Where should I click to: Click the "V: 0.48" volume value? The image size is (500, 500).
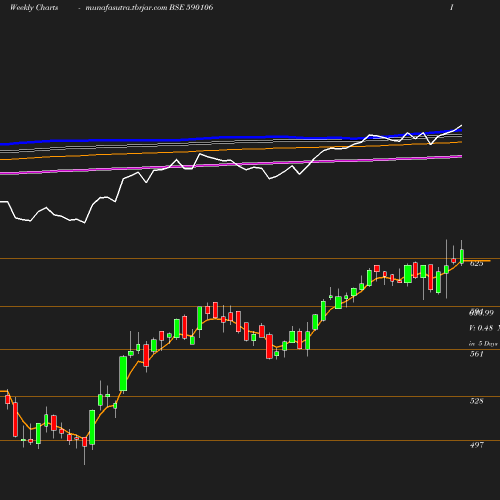[x=481, y=328]
